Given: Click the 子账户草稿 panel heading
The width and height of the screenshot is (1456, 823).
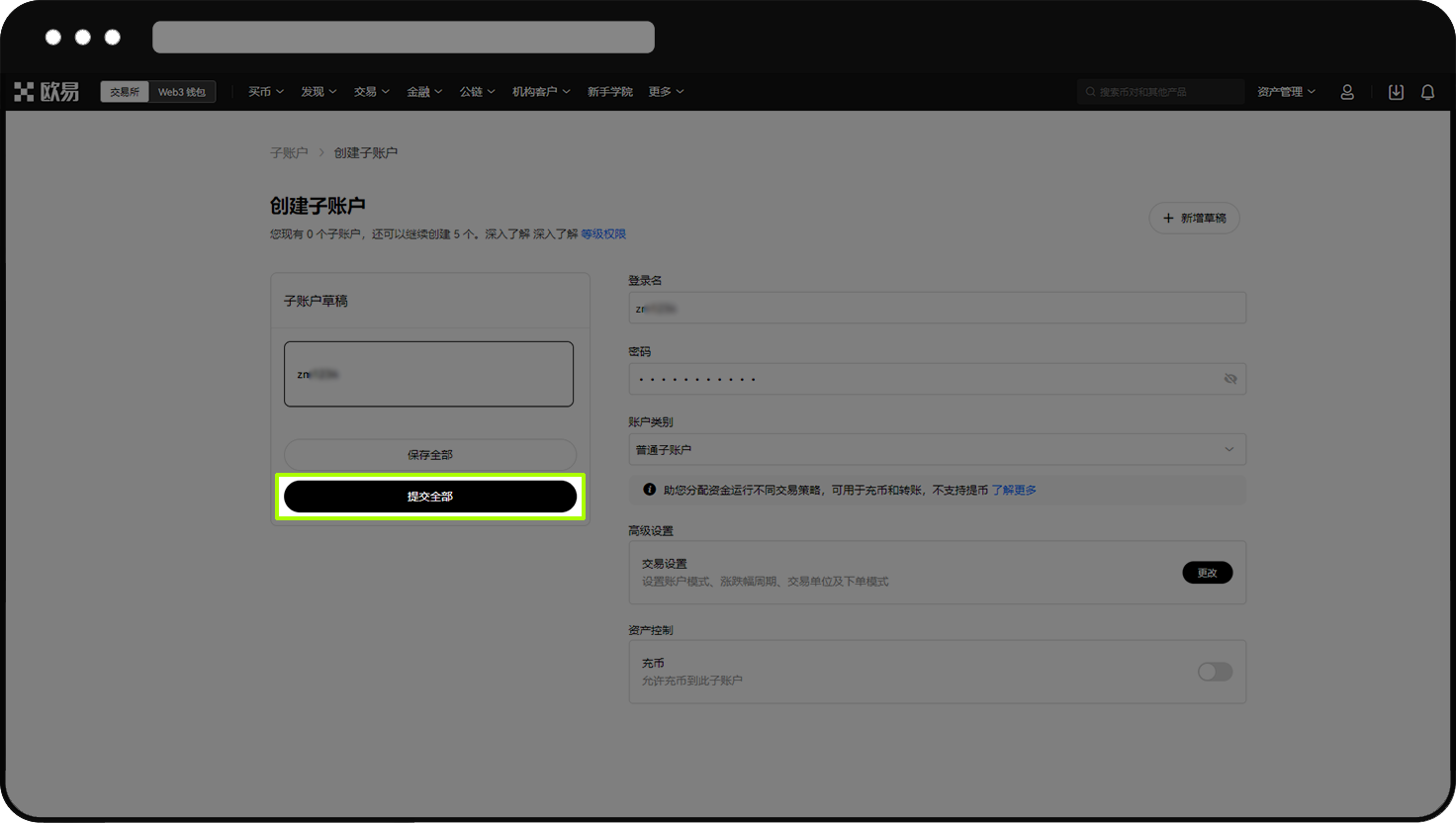Looking at the screenshot, I should tap(316, 301).
